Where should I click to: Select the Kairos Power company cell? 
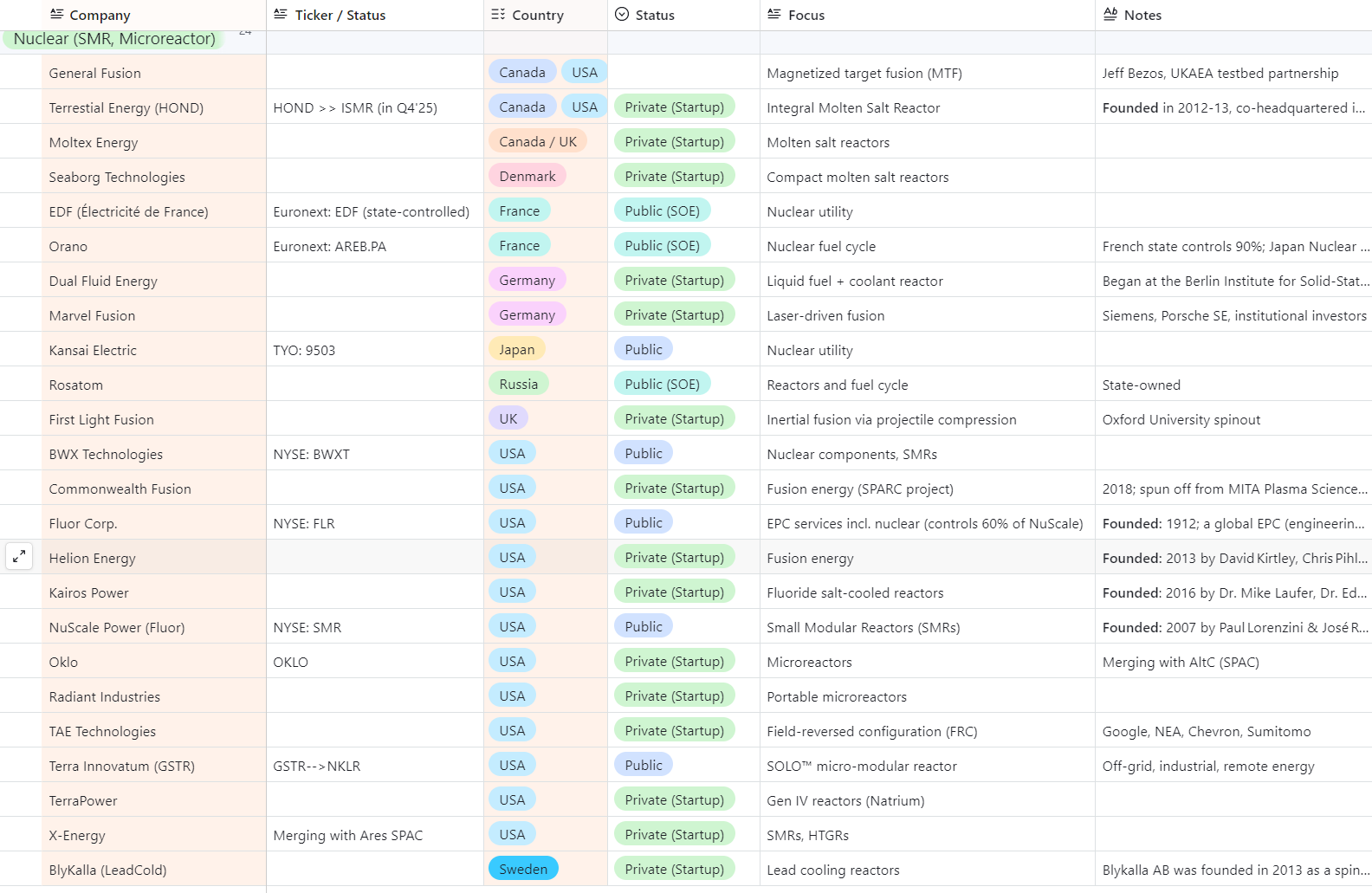point(154,592)
